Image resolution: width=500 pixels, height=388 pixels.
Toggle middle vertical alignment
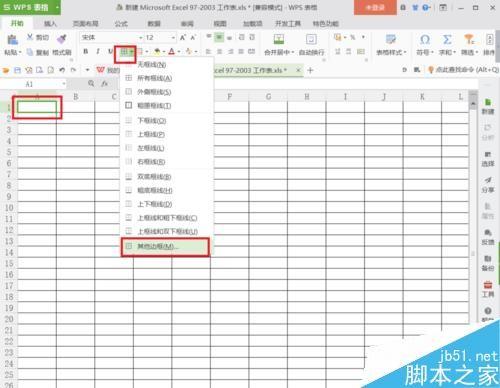pyautogui.click(x=219, y=37)
